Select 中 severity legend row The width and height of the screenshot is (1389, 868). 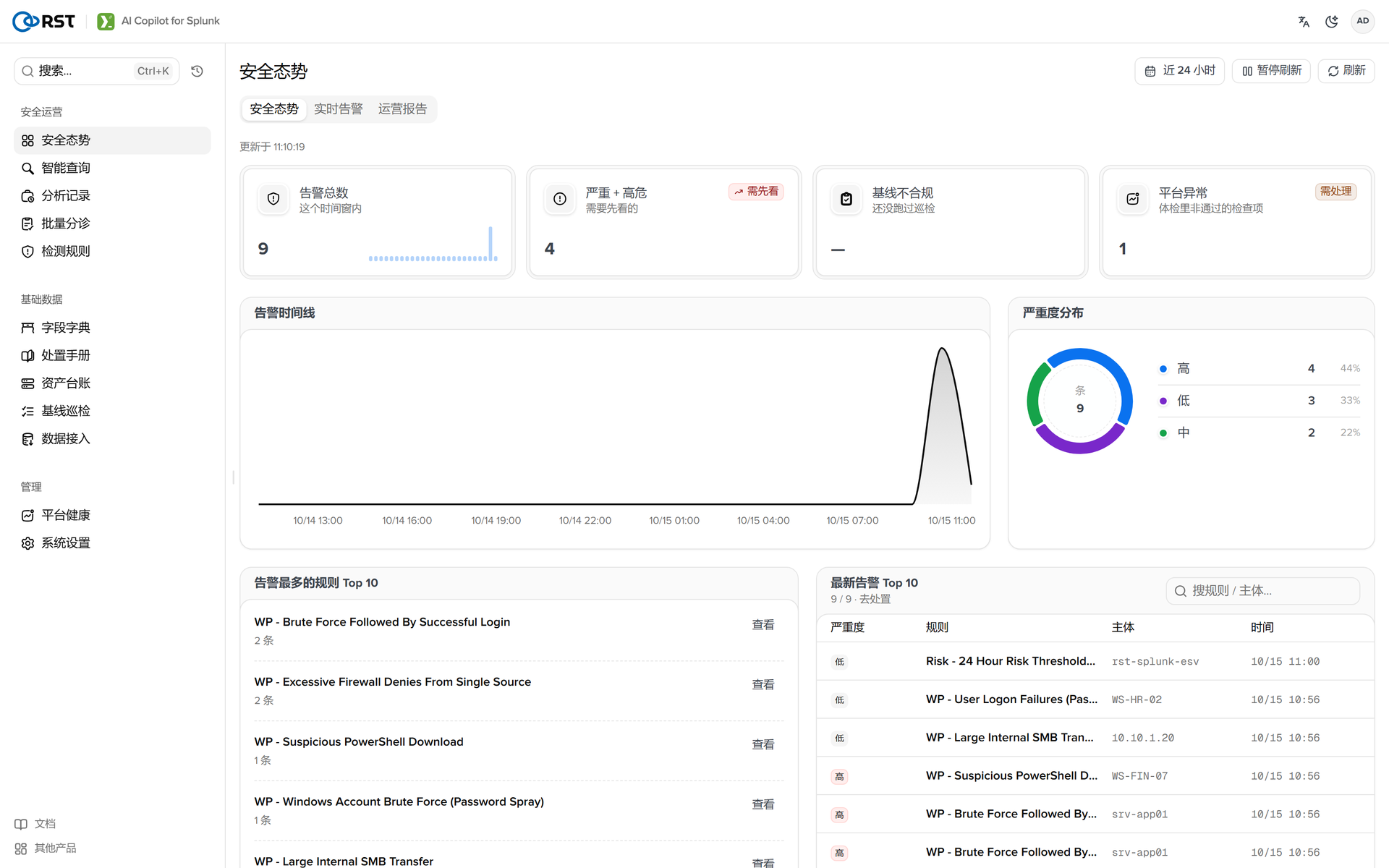pyautogui.click(x=1260, y=433)
